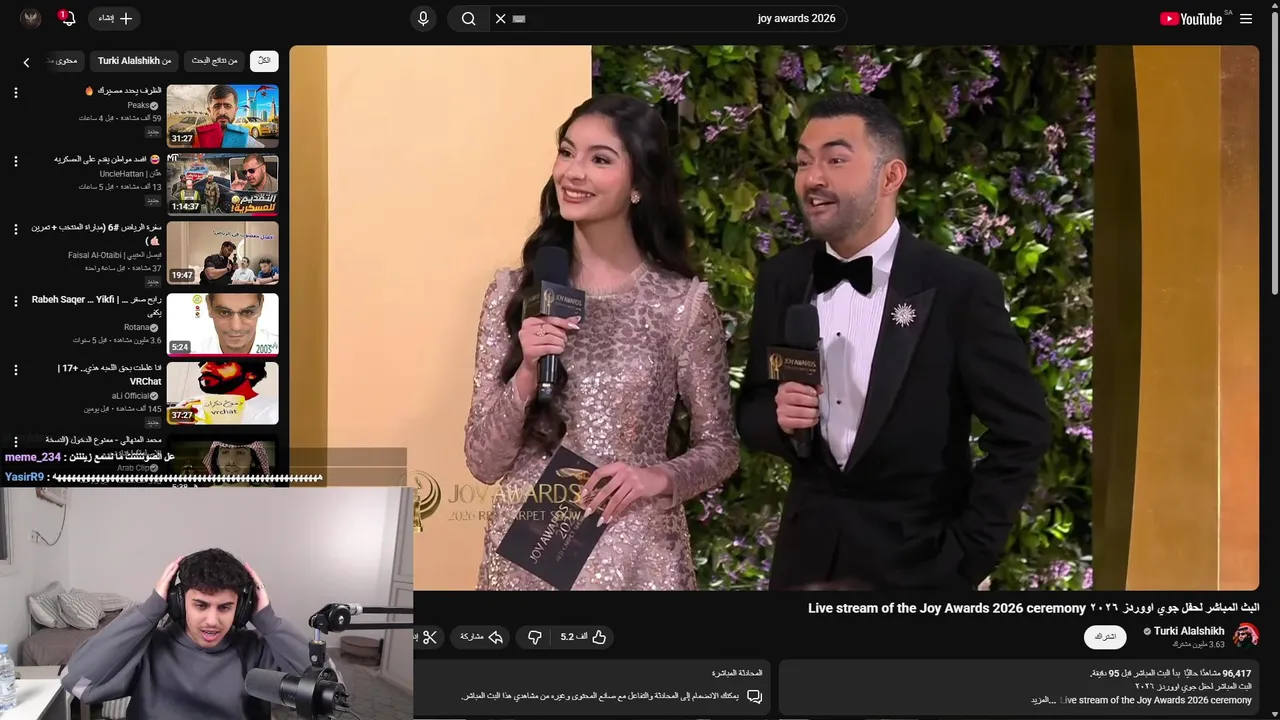Open options menu for the Peaks video
Viewport: 1280px width, 720px height.
(x=15, y=93)
